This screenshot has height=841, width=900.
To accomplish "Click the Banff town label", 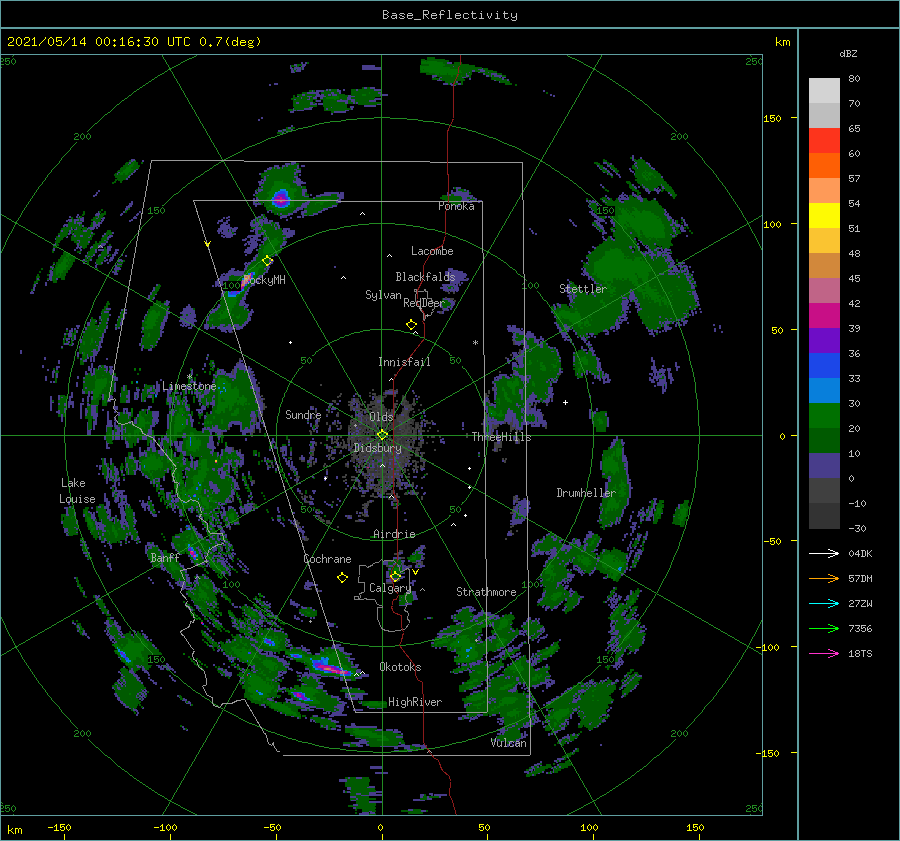I will tap(165, 557).
